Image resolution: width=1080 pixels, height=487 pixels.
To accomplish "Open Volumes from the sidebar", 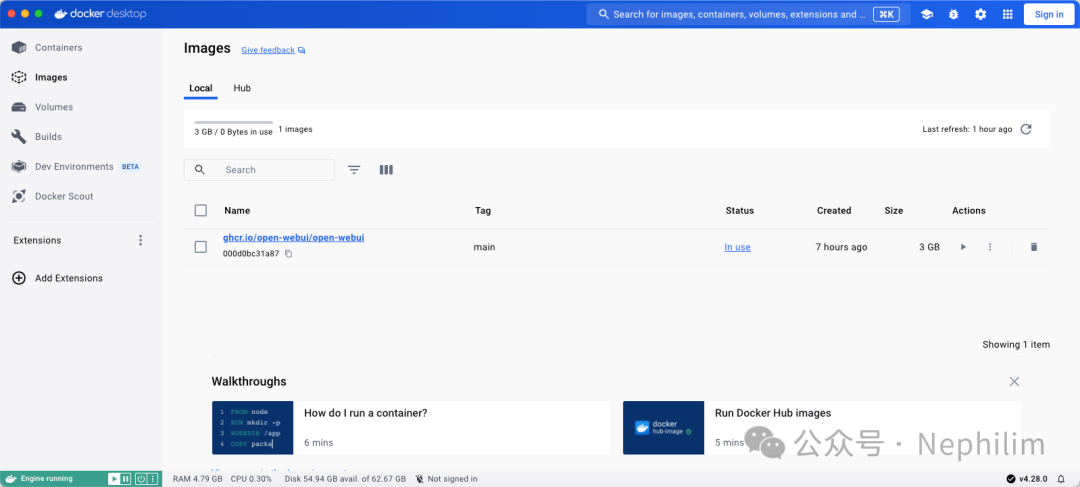I will click(x=54, y=107).
